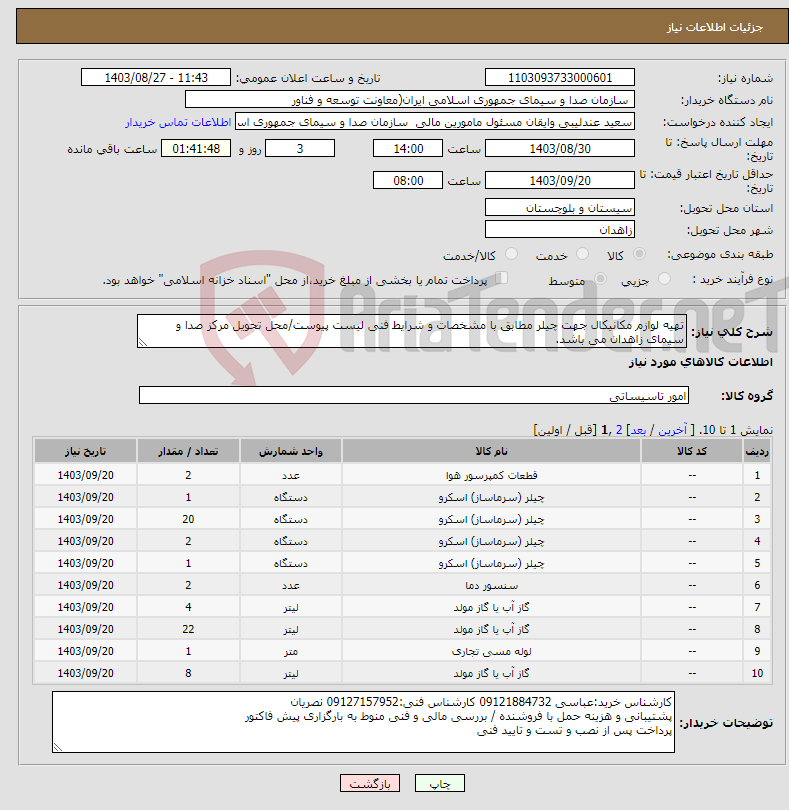Click the resize handle of شرح کلی نیاز box

click(143, 342)
